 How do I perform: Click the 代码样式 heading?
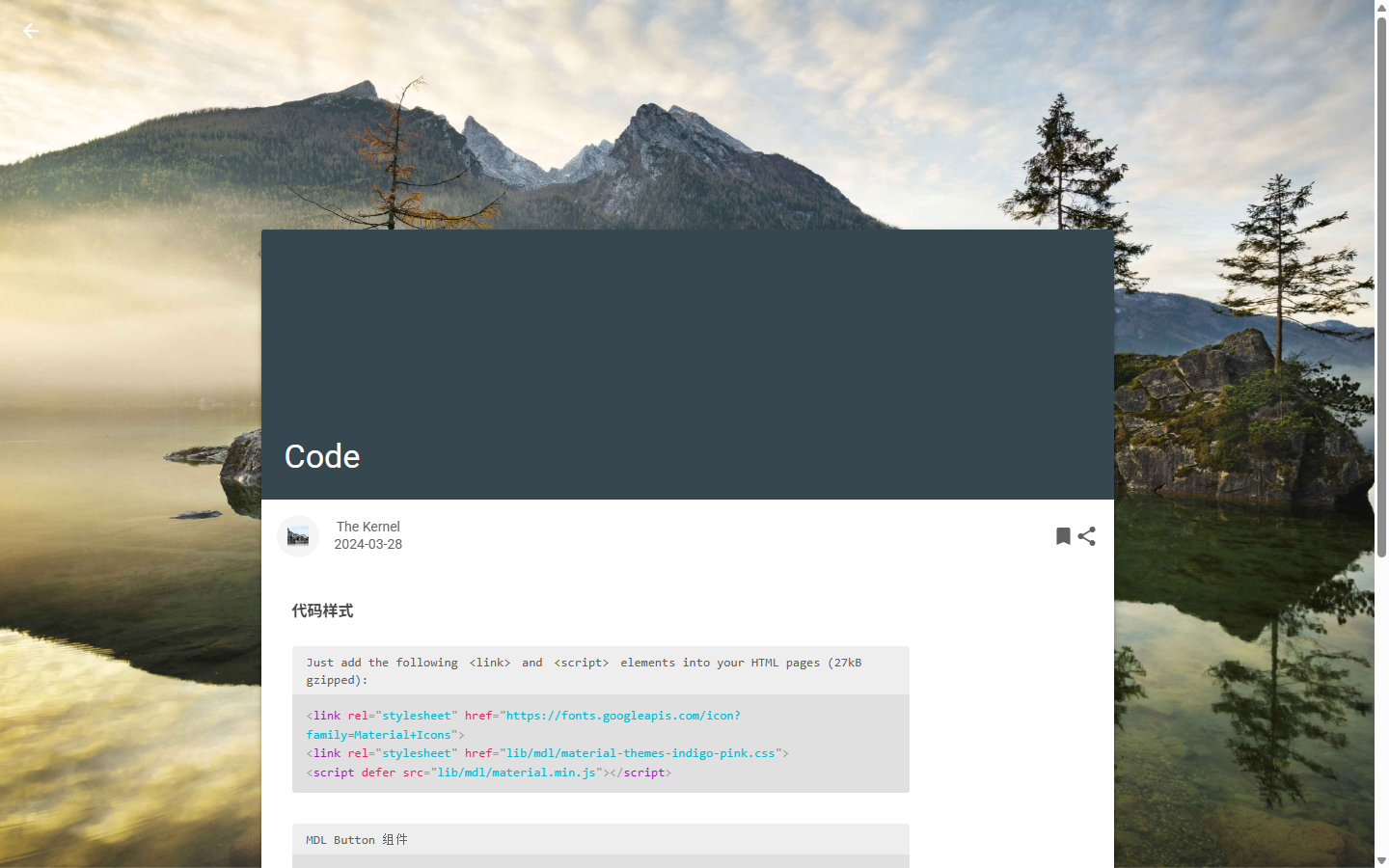(x=322, y=610)
